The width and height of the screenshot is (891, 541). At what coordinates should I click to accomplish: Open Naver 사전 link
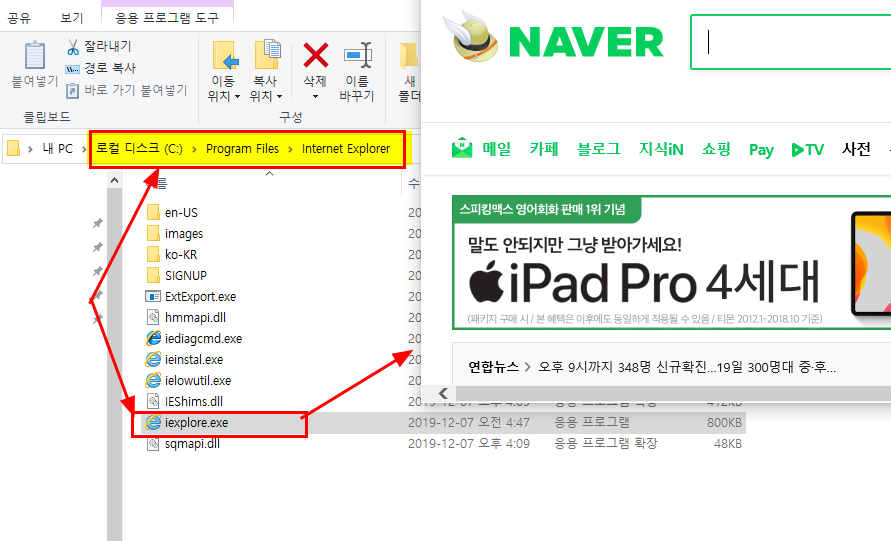click(x=856, y=149)
